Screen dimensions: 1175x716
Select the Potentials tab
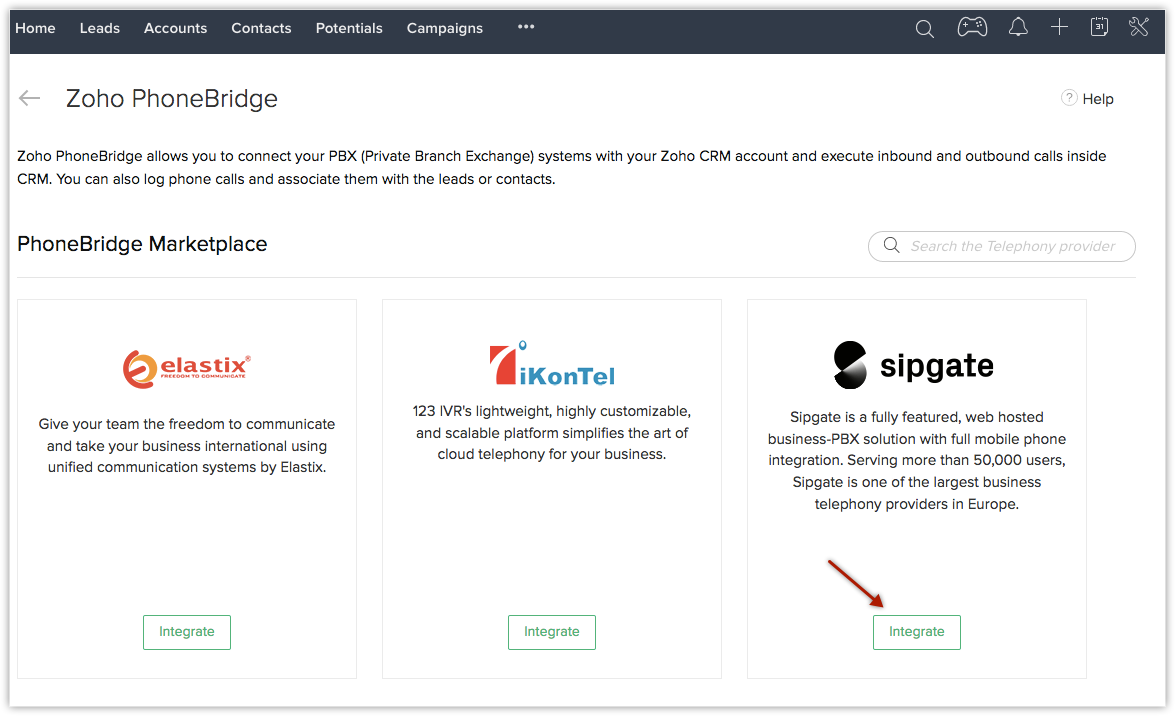(348, 28)
